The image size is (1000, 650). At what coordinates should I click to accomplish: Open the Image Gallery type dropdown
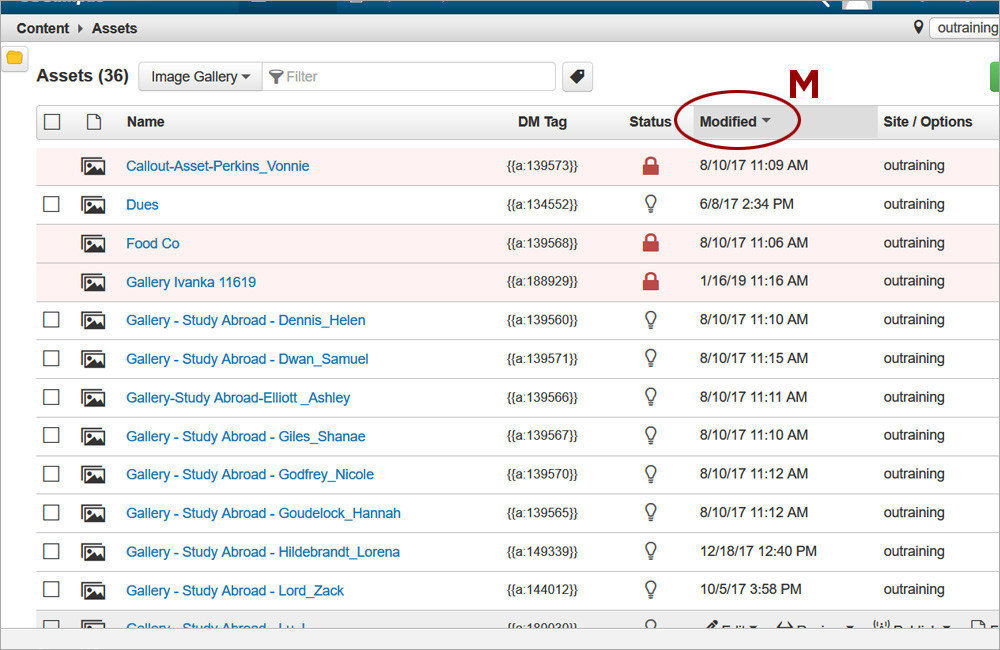click(x=200, y=77)
